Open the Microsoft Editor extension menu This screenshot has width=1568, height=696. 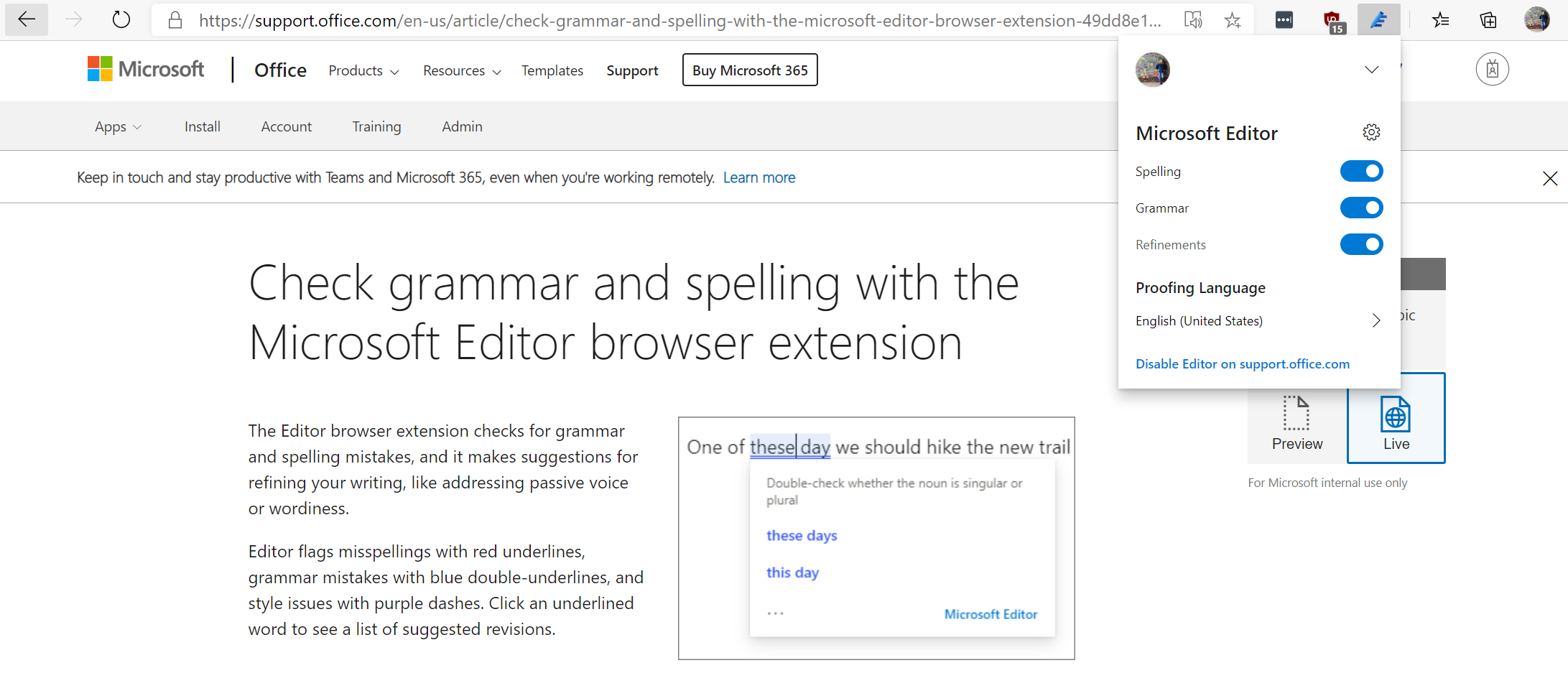tap(1378, 19)
